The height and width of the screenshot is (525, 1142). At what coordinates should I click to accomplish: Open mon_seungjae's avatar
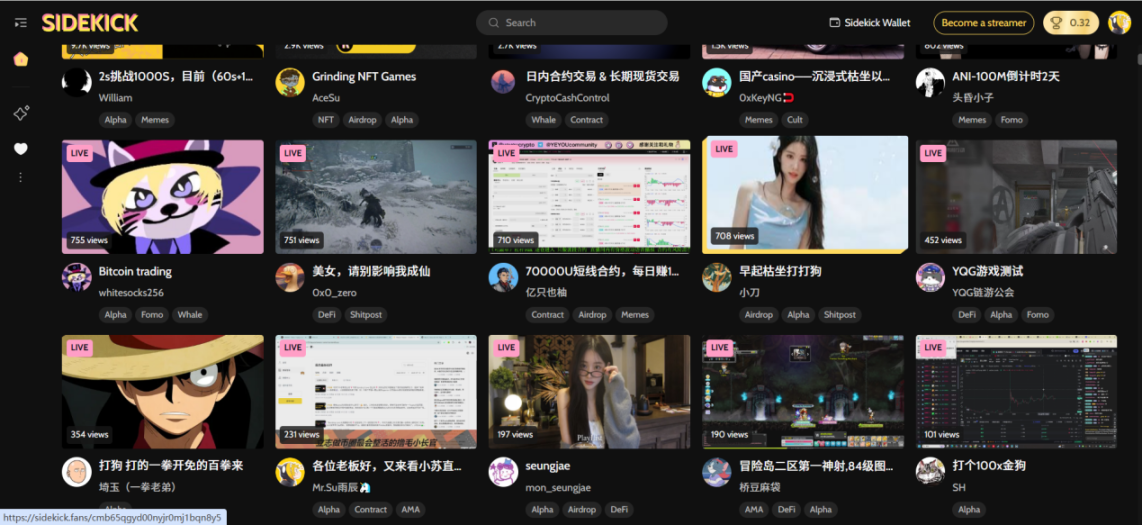tap(503, 472)
